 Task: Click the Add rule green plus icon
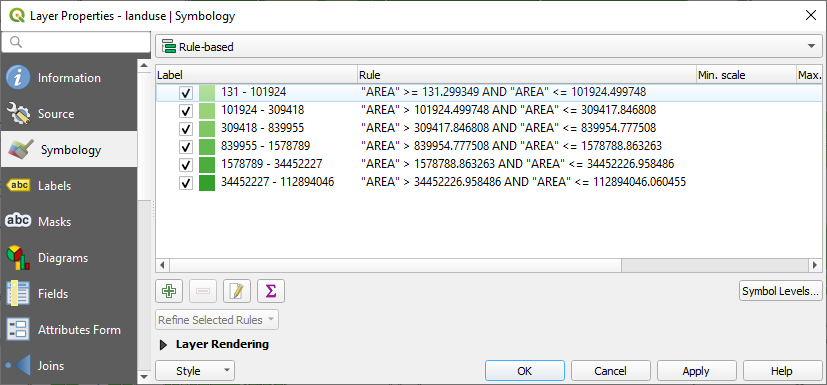169,291
